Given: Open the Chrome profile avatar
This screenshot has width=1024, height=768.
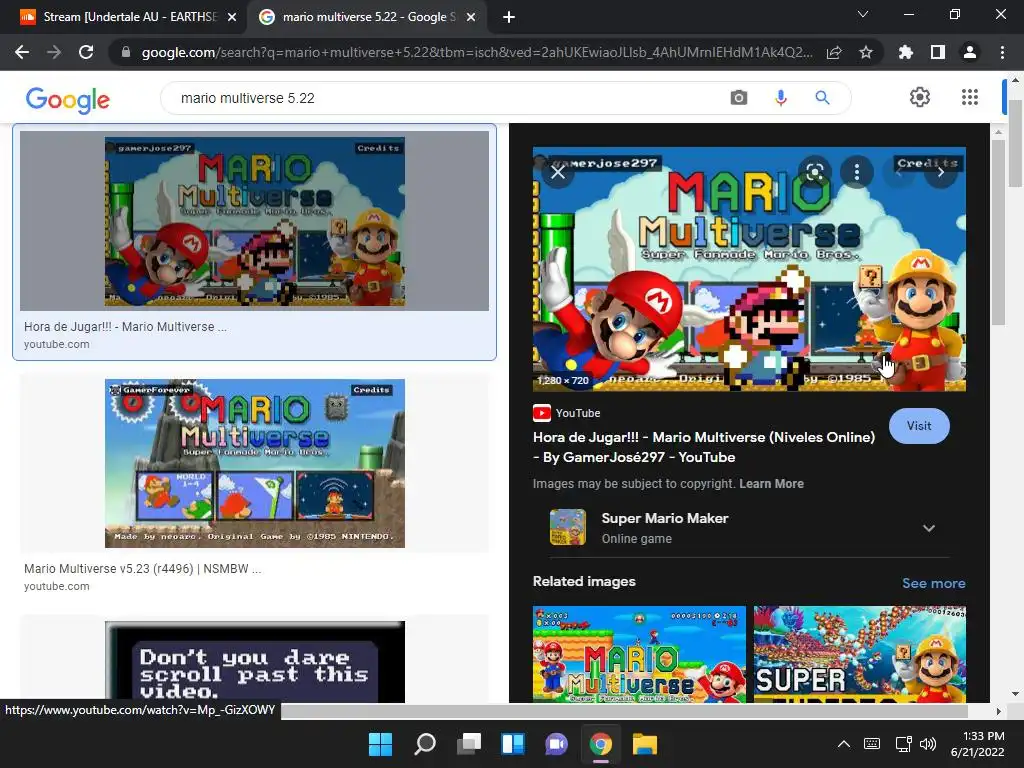Looking at the screenshot, I should [x=970, y=52].
